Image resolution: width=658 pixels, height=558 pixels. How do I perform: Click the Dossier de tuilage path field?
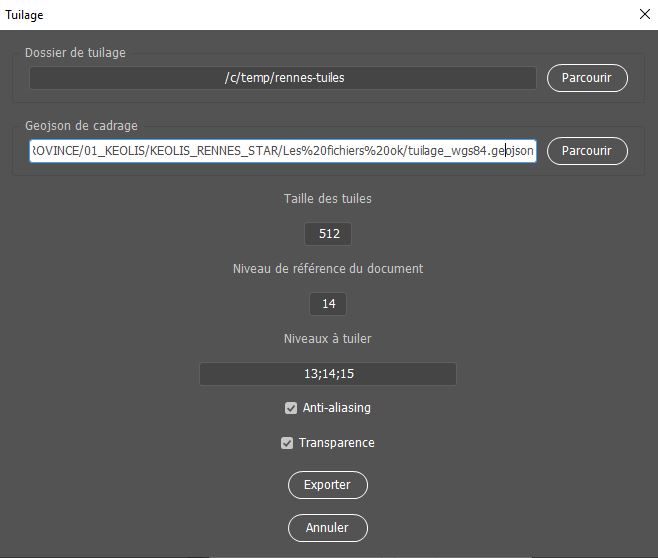coord(283,78)
